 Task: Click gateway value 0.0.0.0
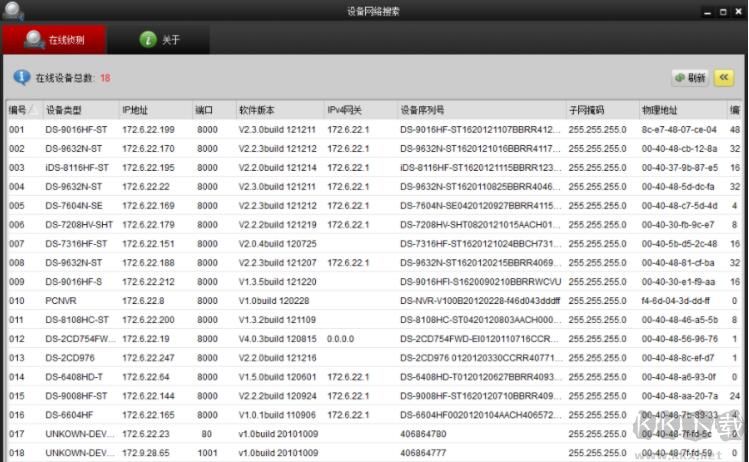(x=341, y=339)
